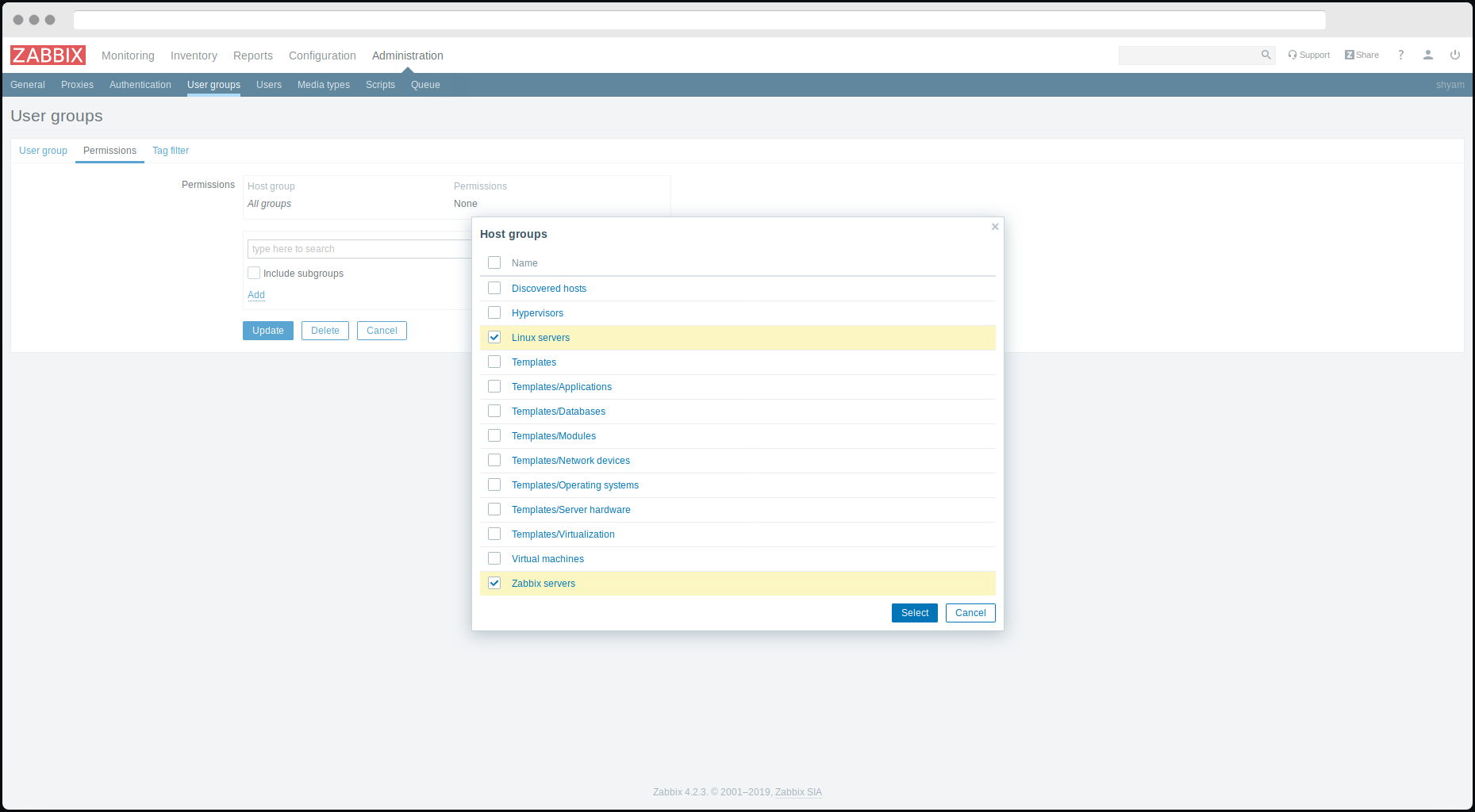This screenshot has height=812, width=1475.
Task: Click the Linux servers link
Action: coord(540,338)
